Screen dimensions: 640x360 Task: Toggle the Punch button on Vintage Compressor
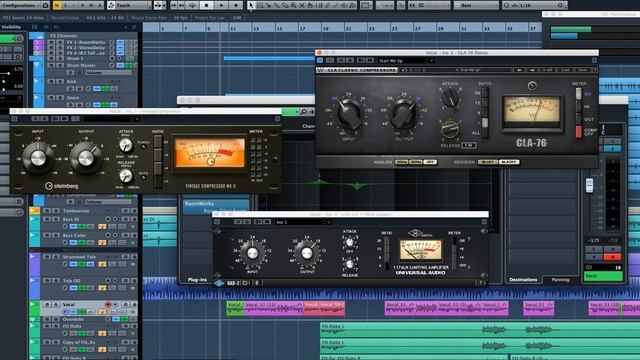(x=143, y=147)
